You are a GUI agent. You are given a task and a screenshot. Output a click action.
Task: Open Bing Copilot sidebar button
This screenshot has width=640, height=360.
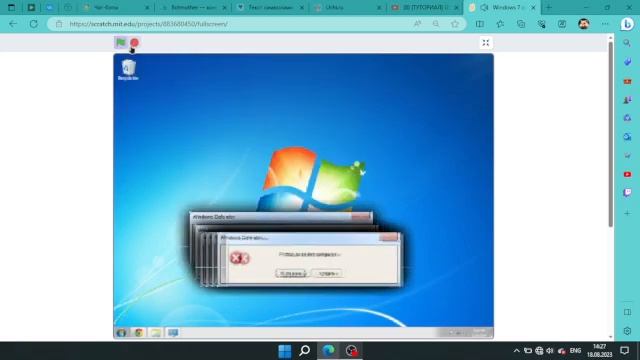(627, 24)
